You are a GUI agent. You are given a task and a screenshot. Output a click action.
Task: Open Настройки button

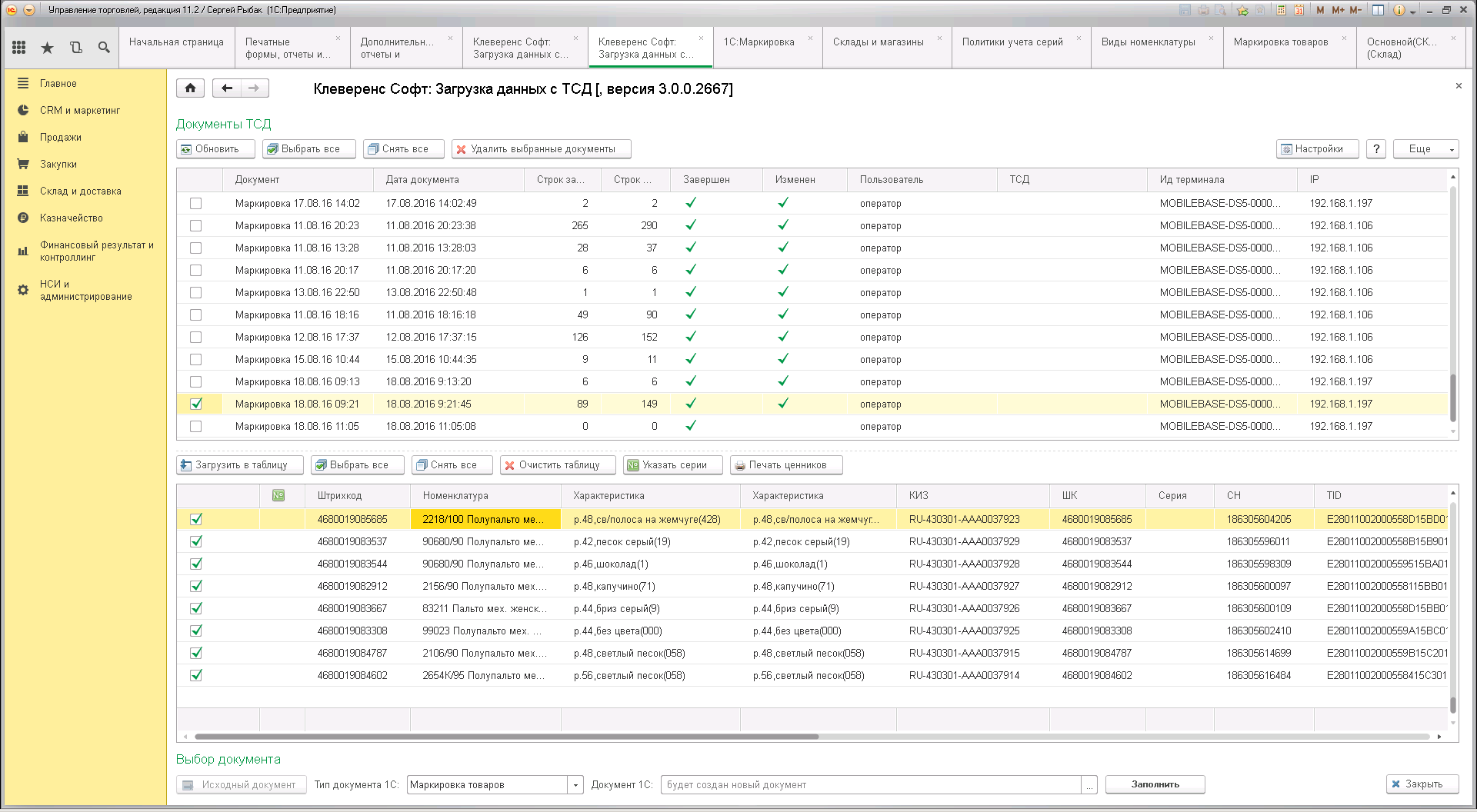pyautogui.click(x=1317, y=148)
